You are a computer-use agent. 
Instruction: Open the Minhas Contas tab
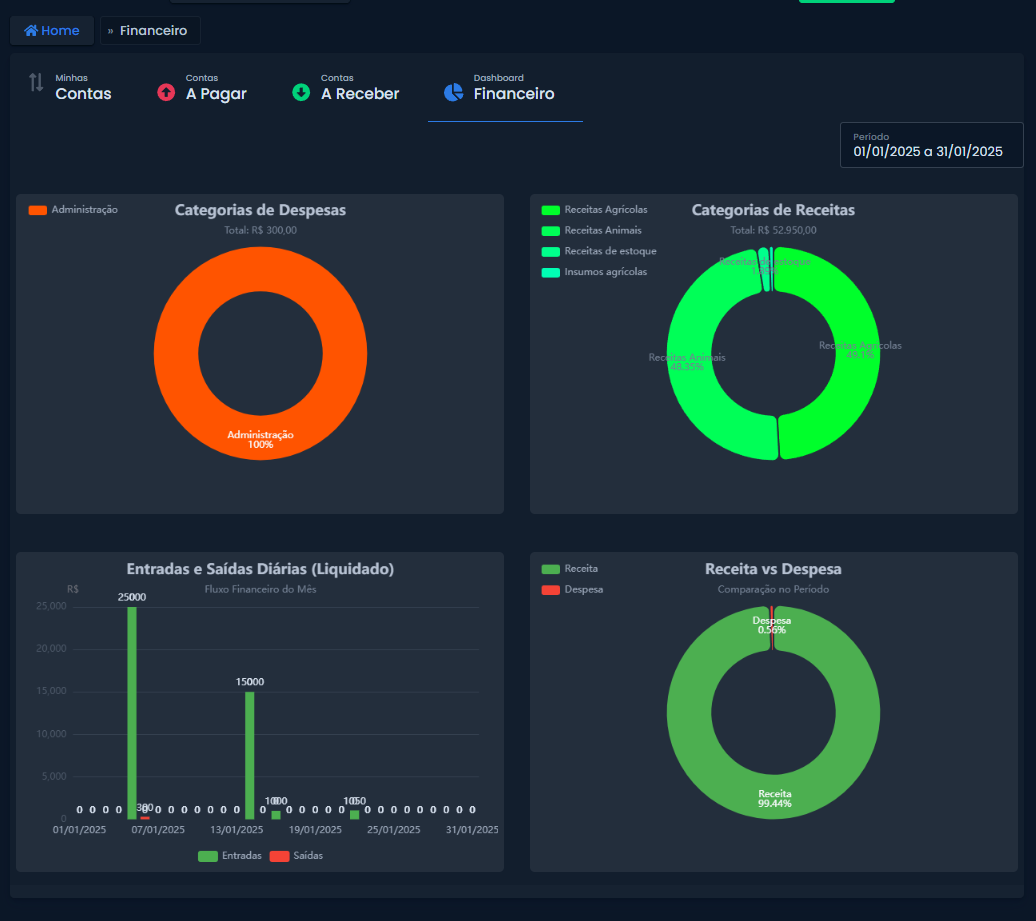71,88
